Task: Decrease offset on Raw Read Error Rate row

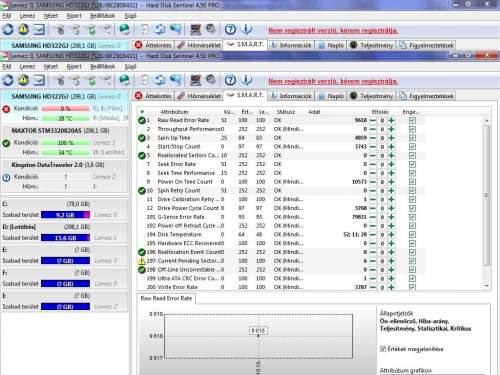Action: point(373,120)
